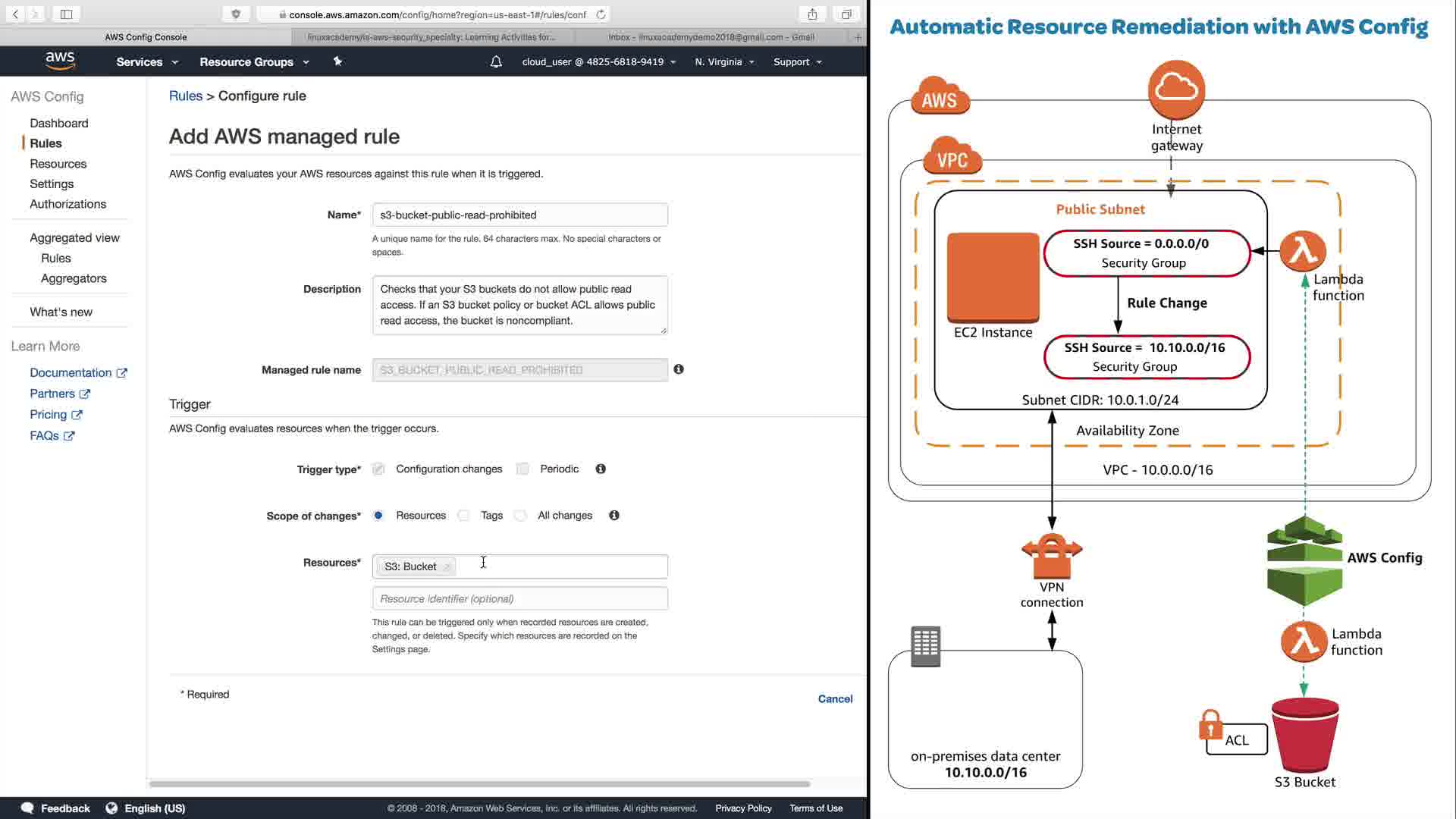Open the Resource Groups dropdown
This screenshot has width=1456, height=819.
coord(254,61)
